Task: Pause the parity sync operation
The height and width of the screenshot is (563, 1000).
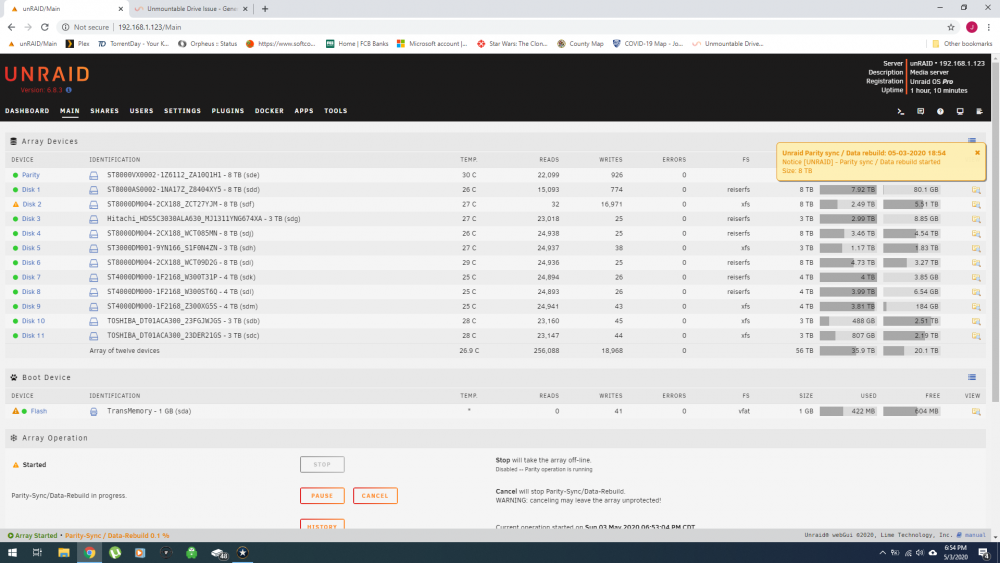Action: tap(322, 495)
